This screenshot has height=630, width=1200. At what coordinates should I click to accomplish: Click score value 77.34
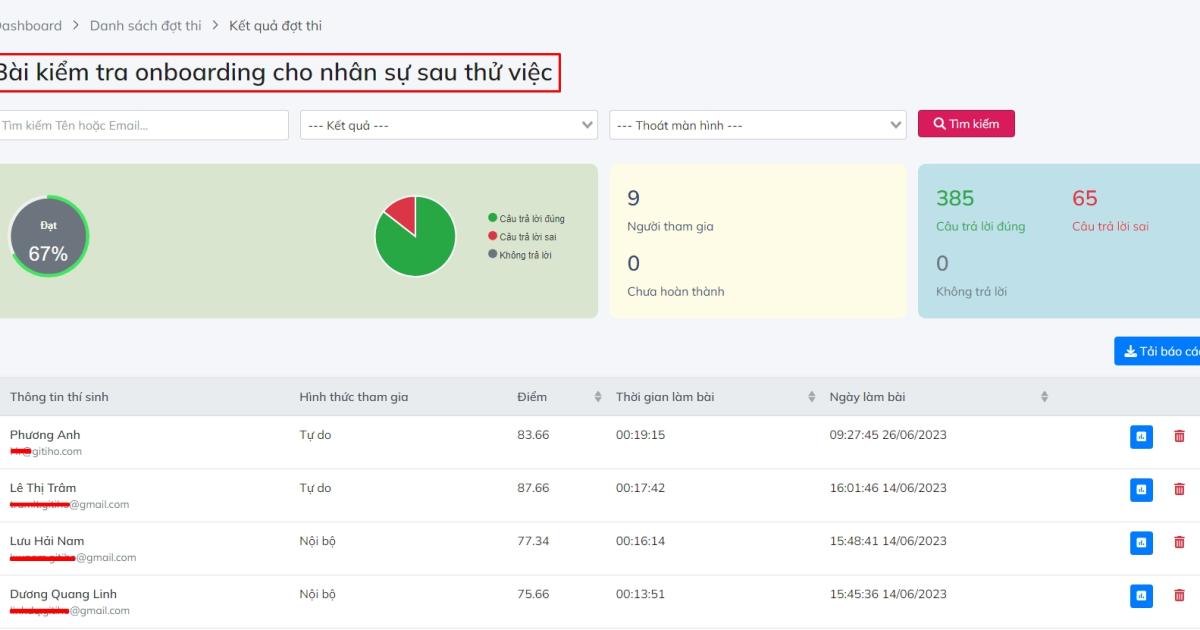(x=533, y=541)
